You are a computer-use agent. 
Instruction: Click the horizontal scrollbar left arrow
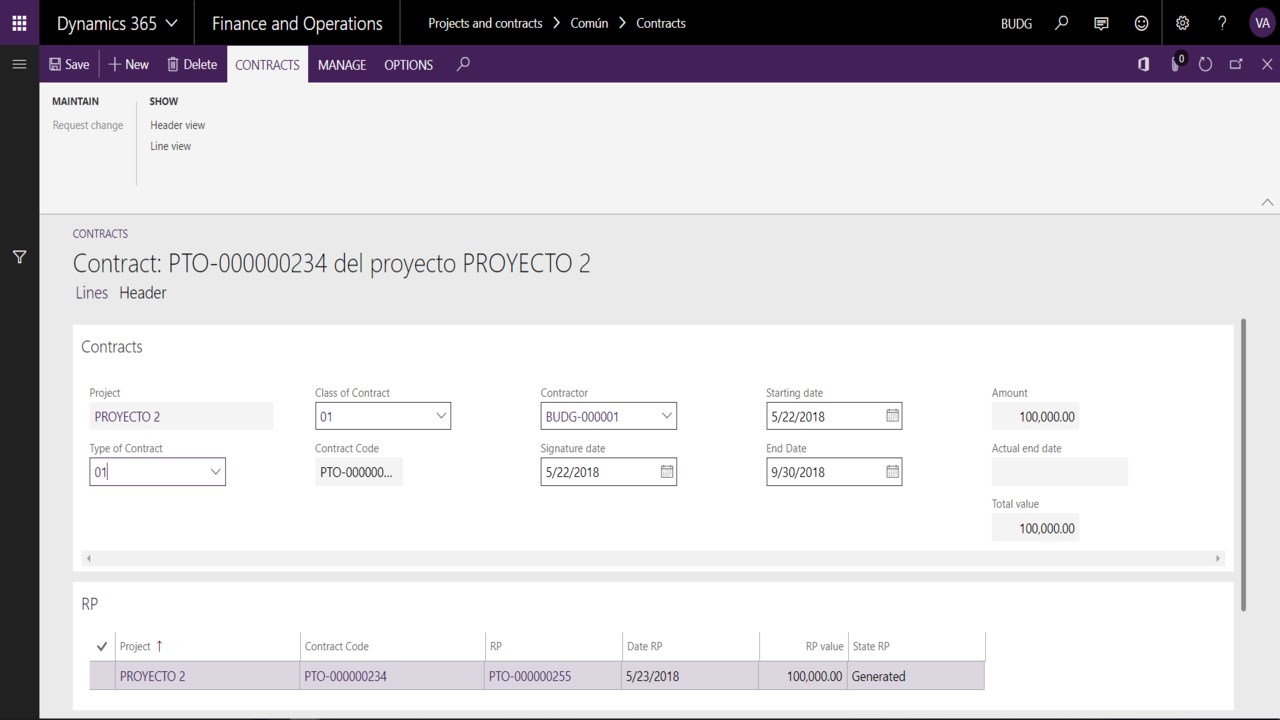click(x=89, y=558)
